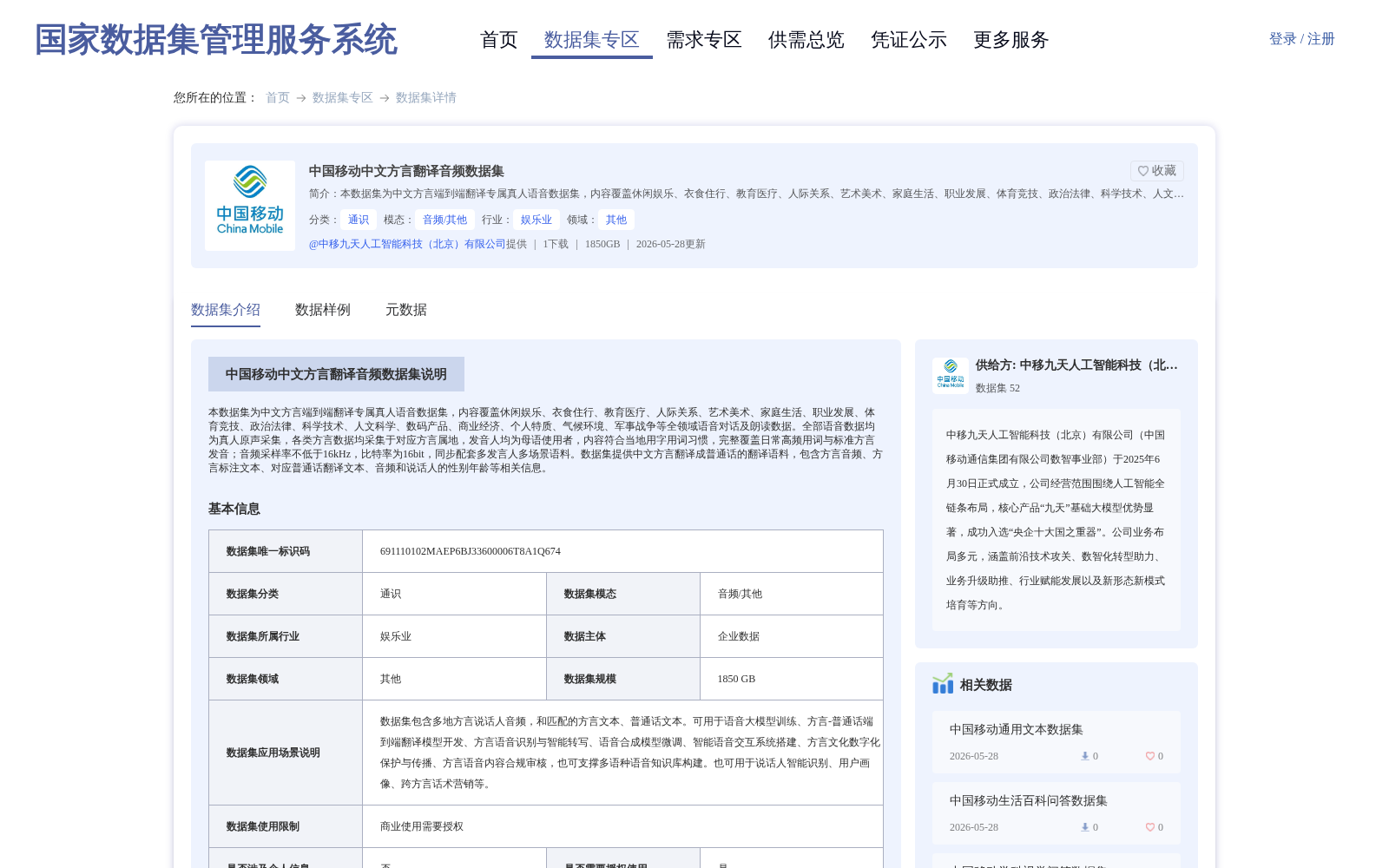Click the 娱乐业 industry tag
This screenshot has width=1389, height=868.
[537, 220]
